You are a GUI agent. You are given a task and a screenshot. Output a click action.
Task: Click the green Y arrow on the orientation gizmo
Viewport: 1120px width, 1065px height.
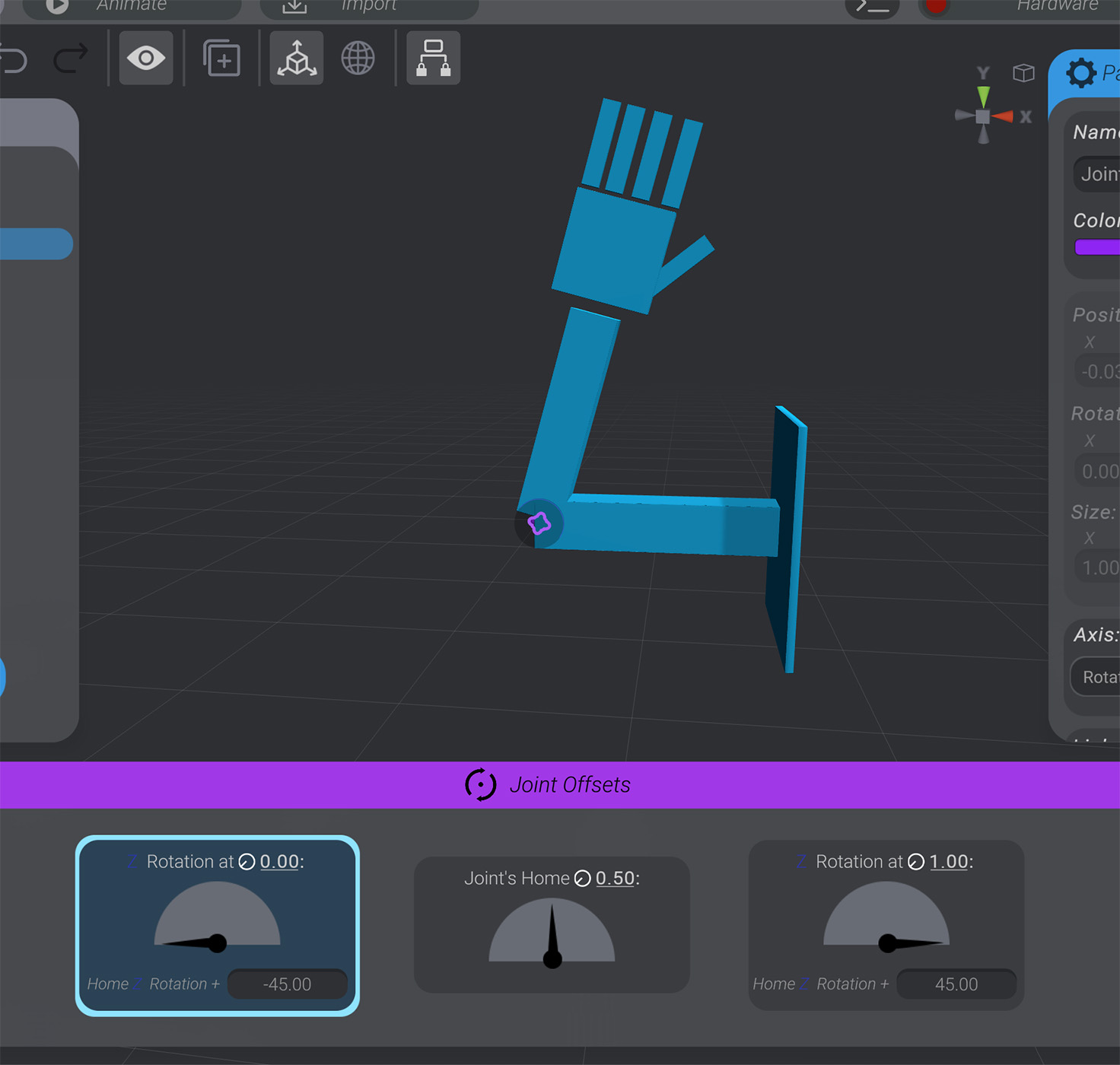(x=984, y=95)
